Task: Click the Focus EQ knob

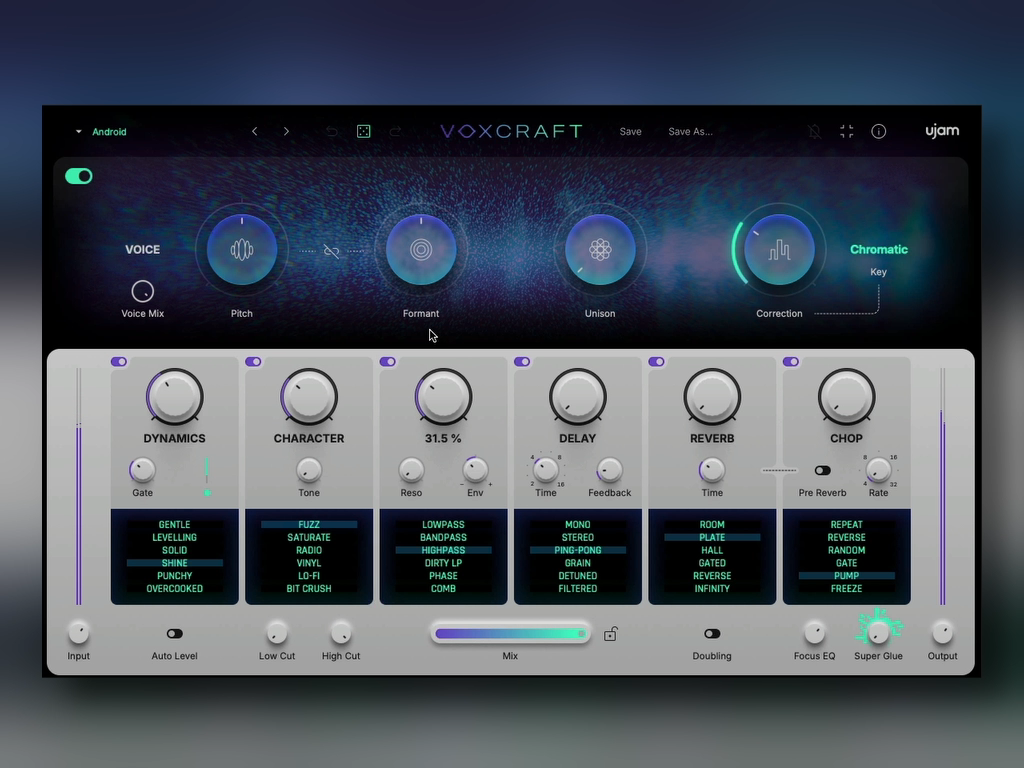Action: (x=814, y=632)
